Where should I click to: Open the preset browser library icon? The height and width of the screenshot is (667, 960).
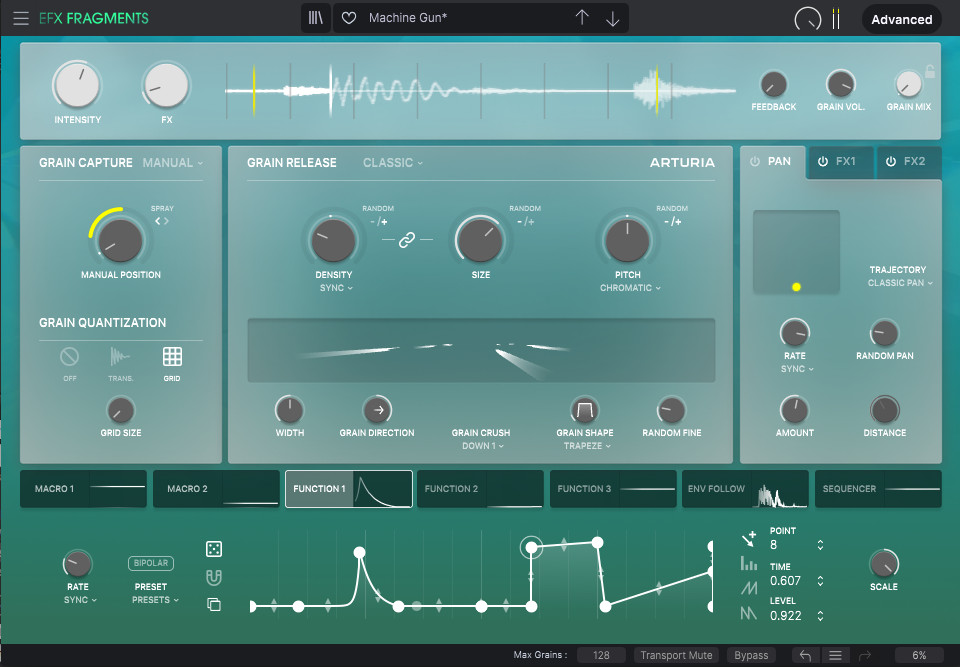[315, 18]
